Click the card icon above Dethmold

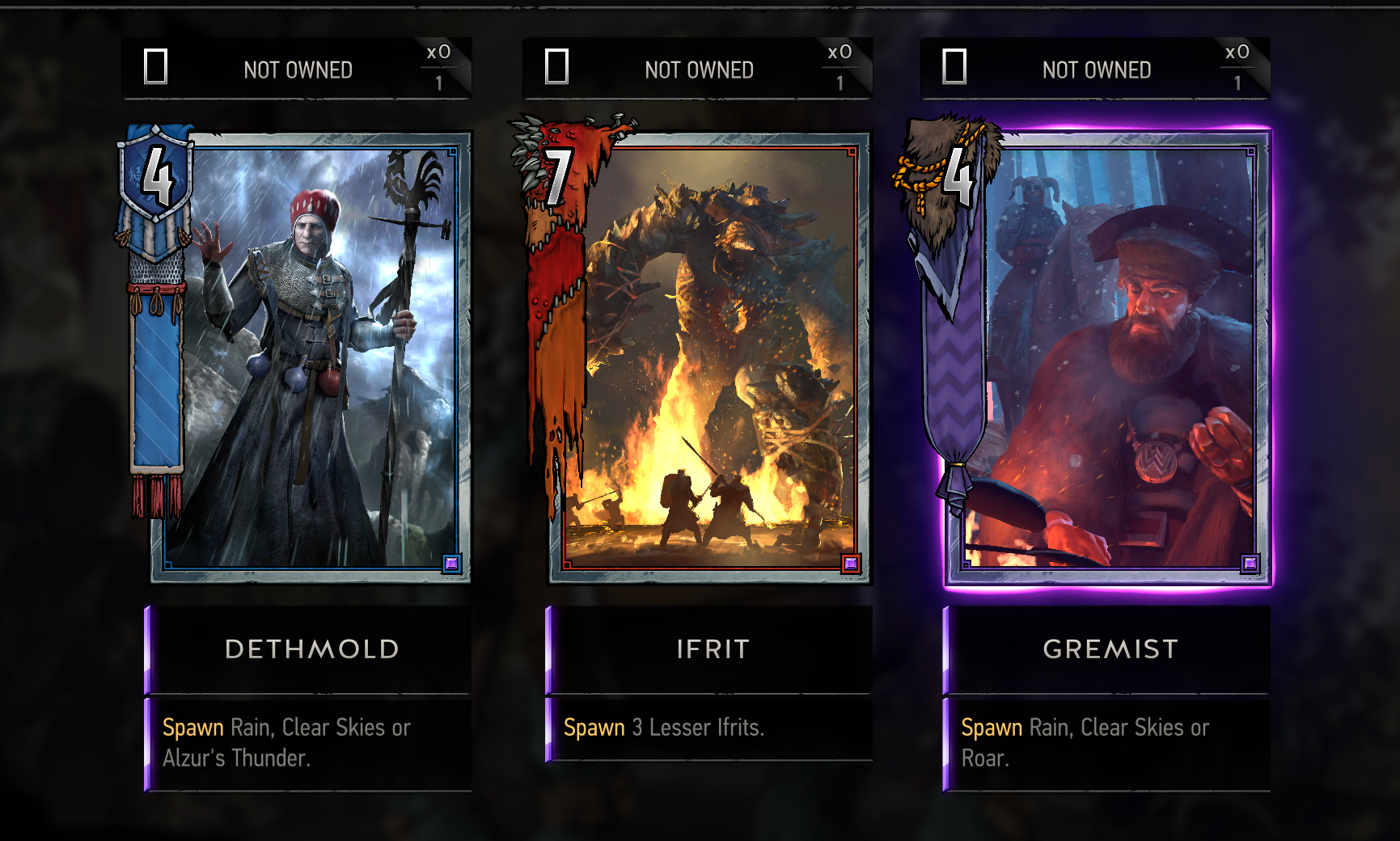155,66
